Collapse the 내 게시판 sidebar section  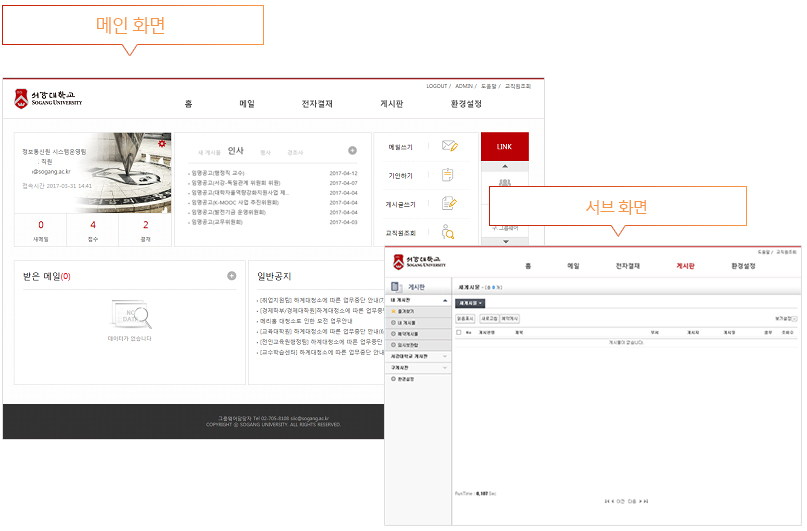(445, 300)
